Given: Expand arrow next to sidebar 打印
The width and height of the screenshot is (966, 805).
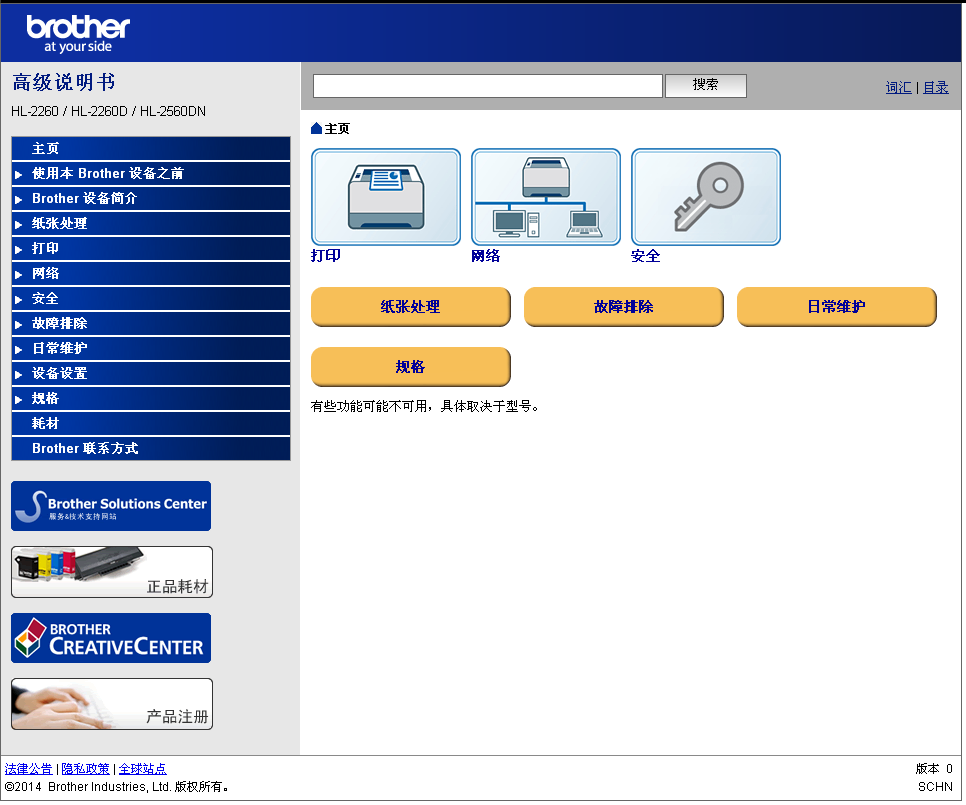Looking at the screenshot, I should (x=18, y=249).
